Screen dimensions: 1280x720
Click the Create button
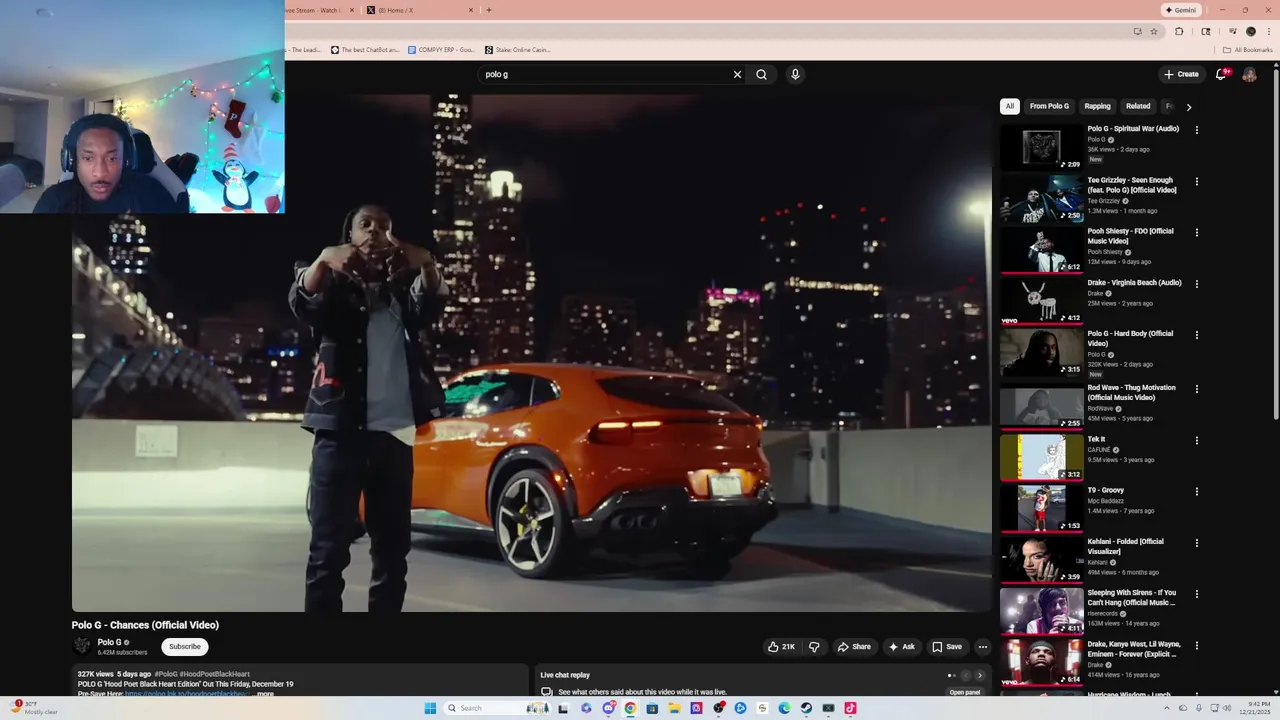(x=1181, y=74)
